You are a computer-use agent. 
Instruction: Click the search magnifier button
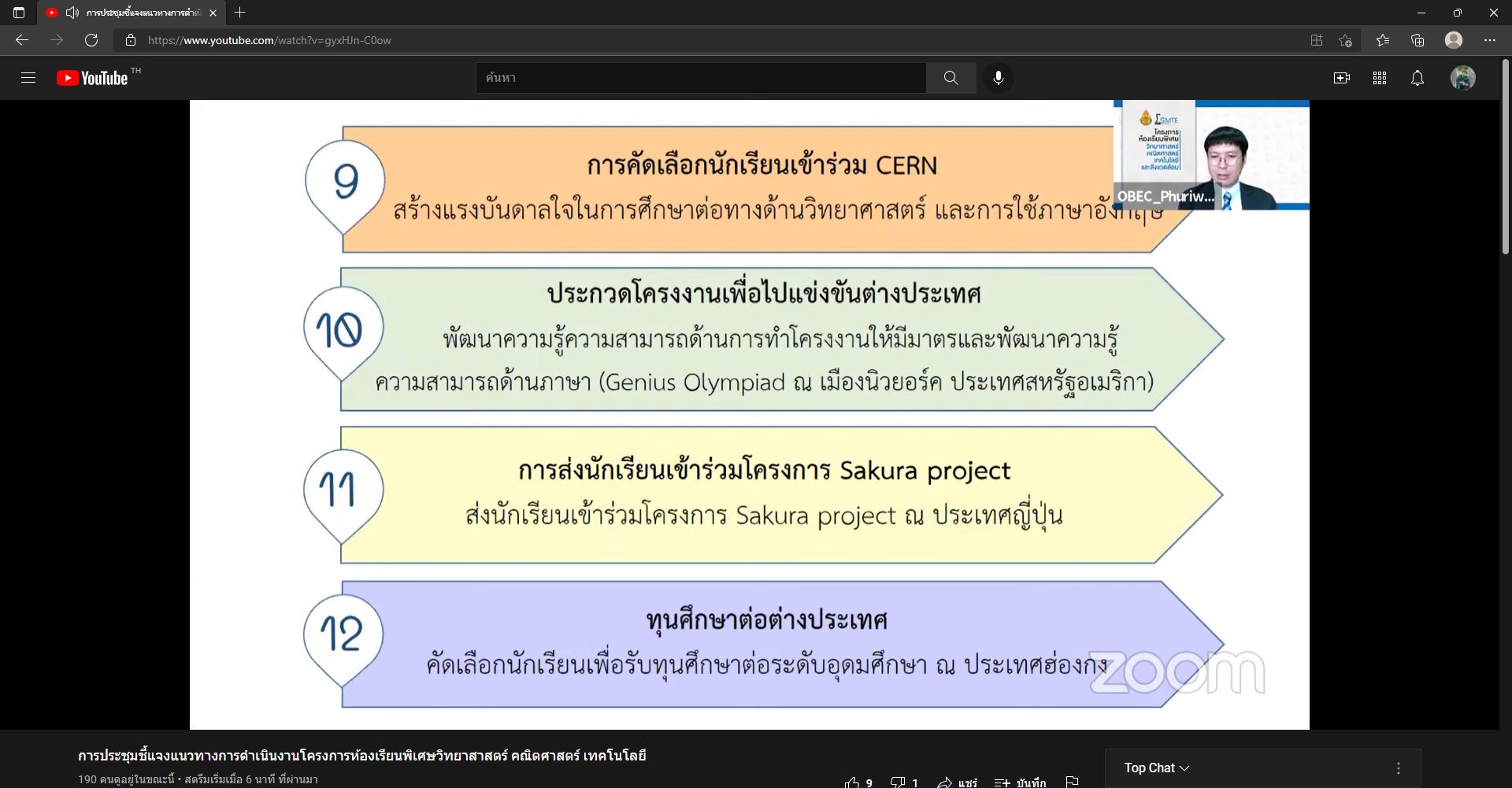coord(951,78)
